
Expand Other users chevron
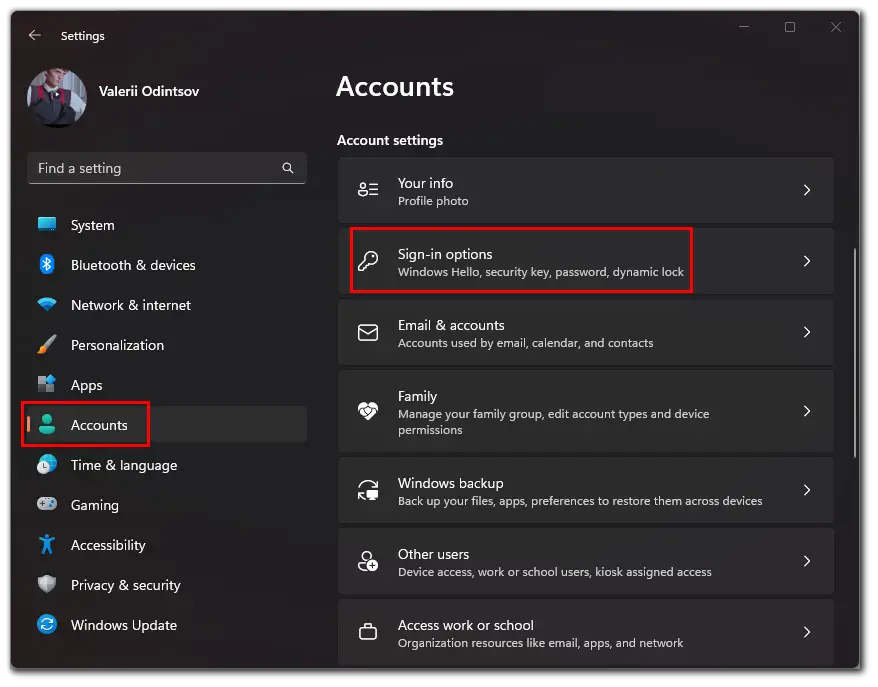pyautogui.click(x=807, y=561)
